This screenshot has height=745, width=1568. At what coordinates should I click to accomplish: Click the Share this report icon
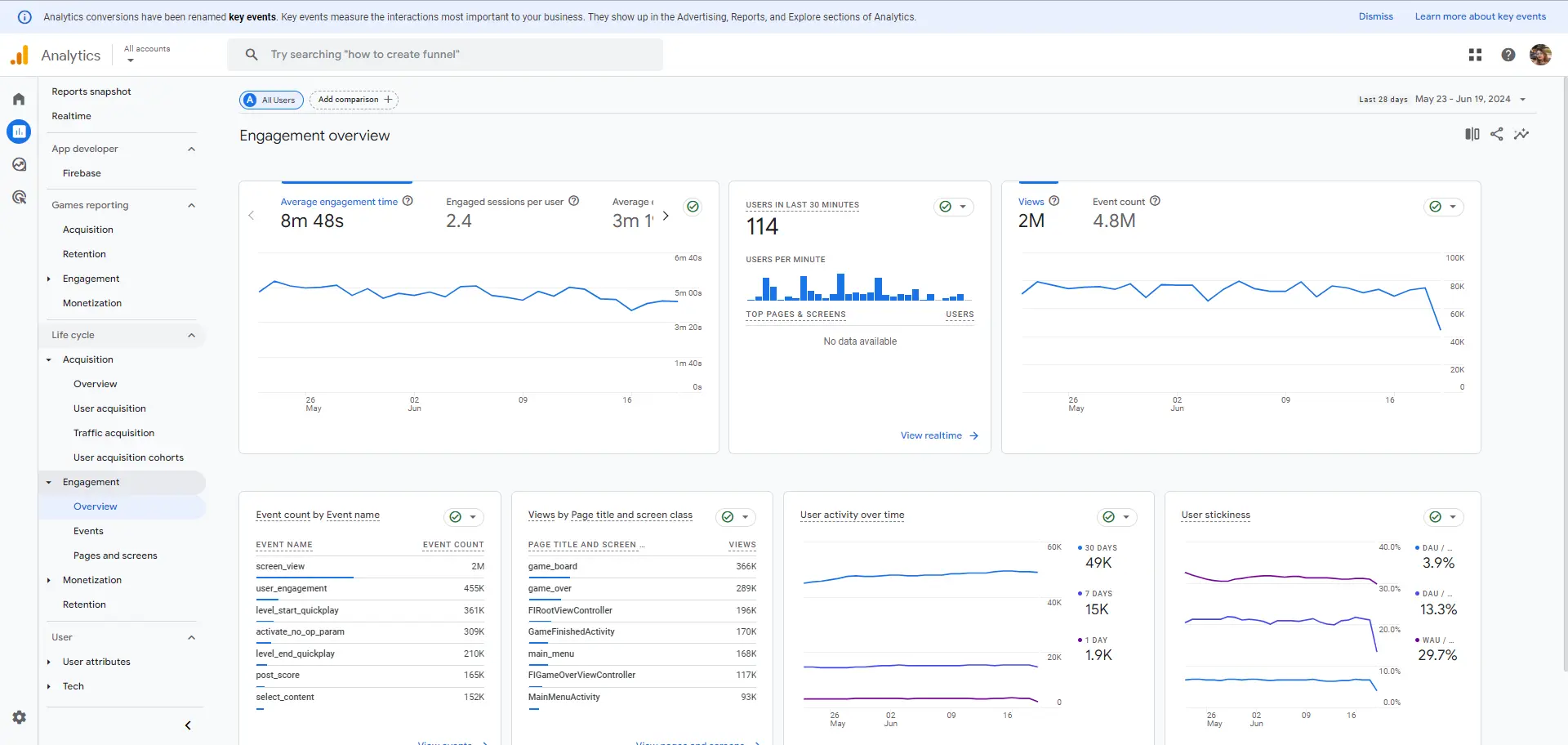(1496, 134)
